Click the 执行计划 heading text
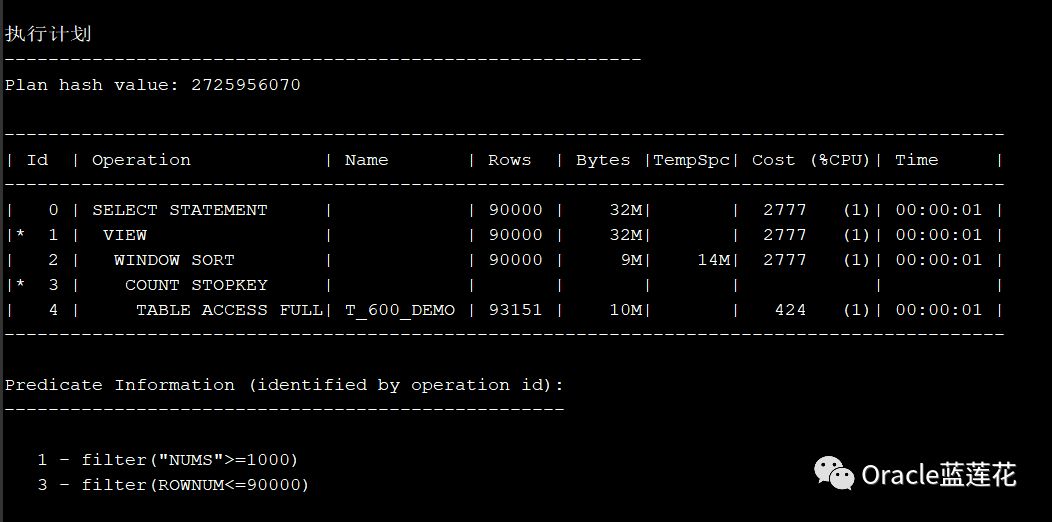The height and width of the screenshot is (522, 1052). coord(48,34)
